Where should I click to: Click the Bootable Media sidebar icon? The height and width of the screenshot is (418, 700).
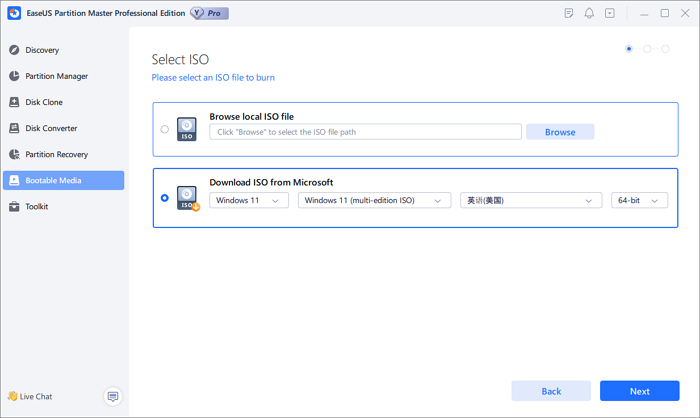point(14,180)
